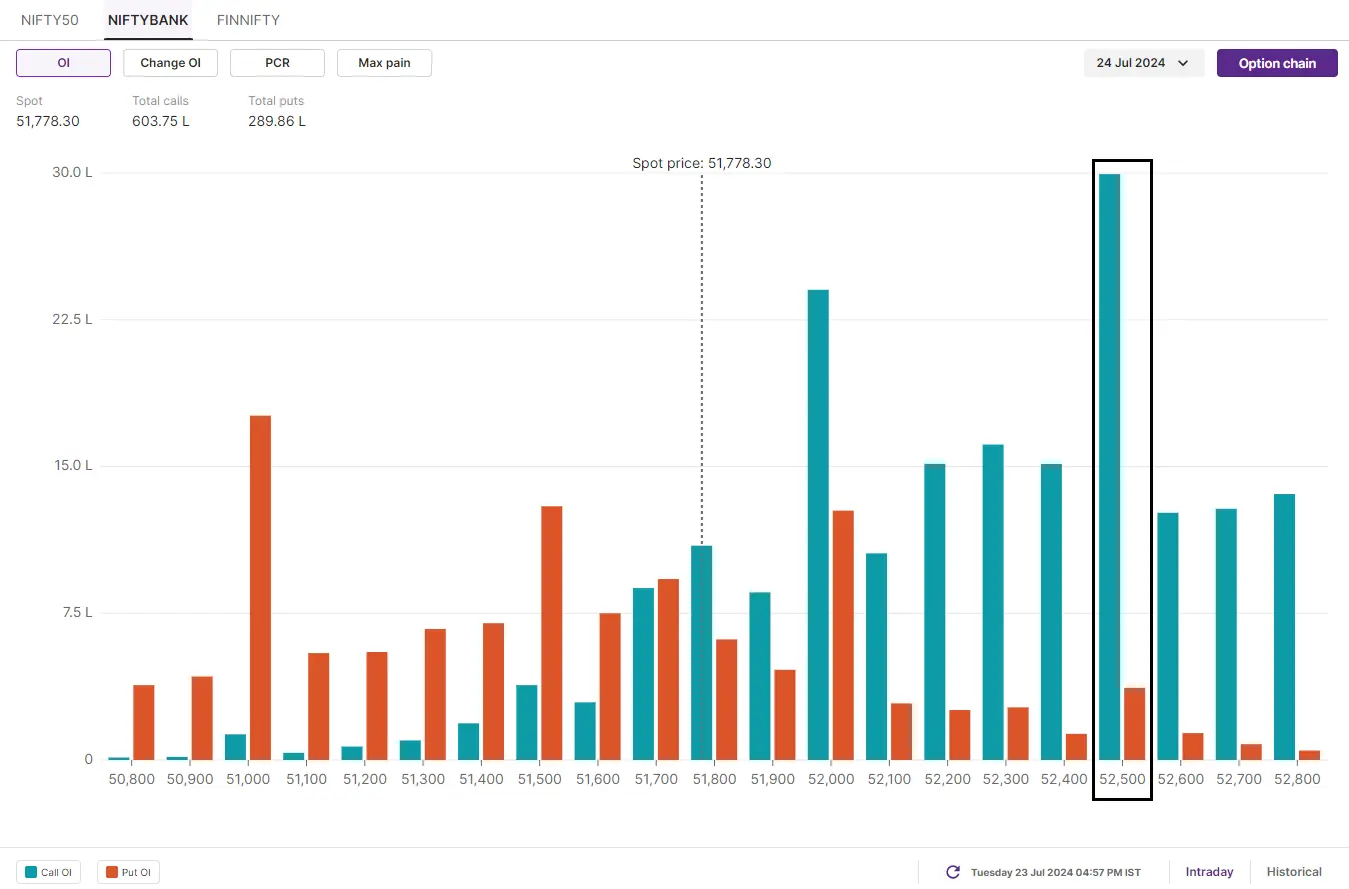Click the 52,000 call OI bar
Image resolution: width=1349 pixels, height=889 pixels.
(x=818, y=525)
